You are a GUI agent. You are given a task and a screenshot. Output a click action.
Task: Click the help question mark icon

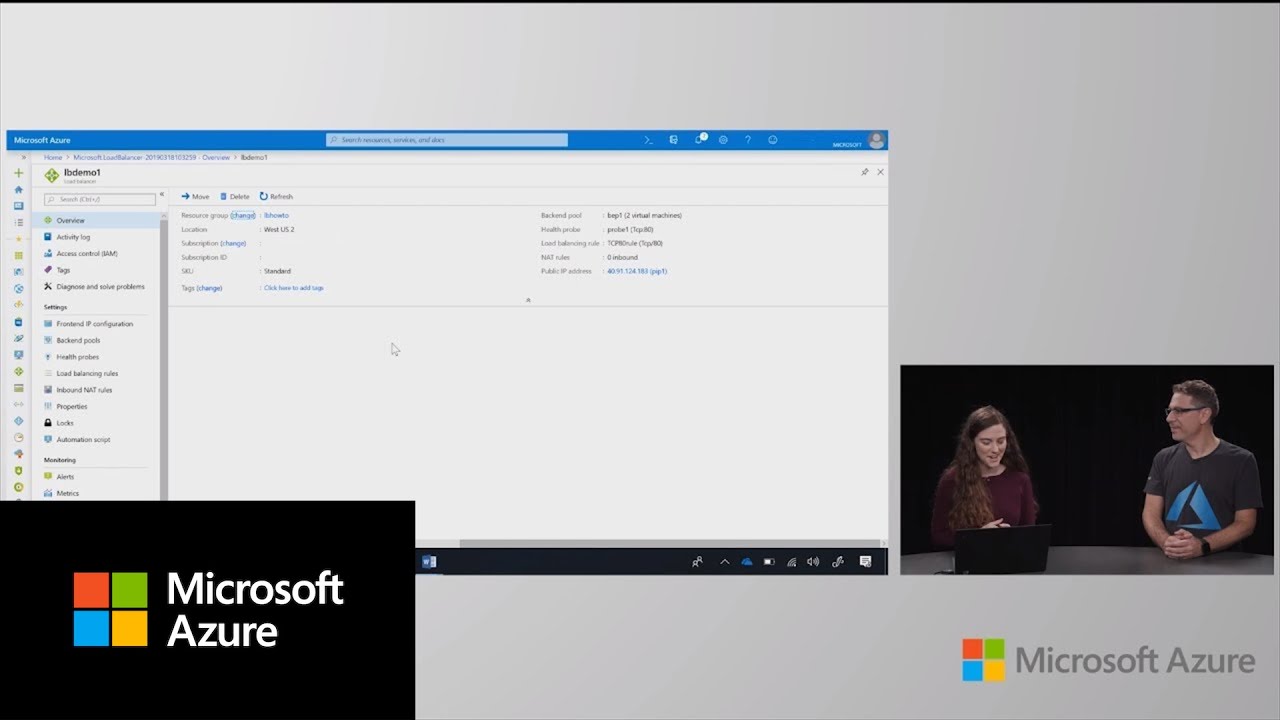coord(747,140)
